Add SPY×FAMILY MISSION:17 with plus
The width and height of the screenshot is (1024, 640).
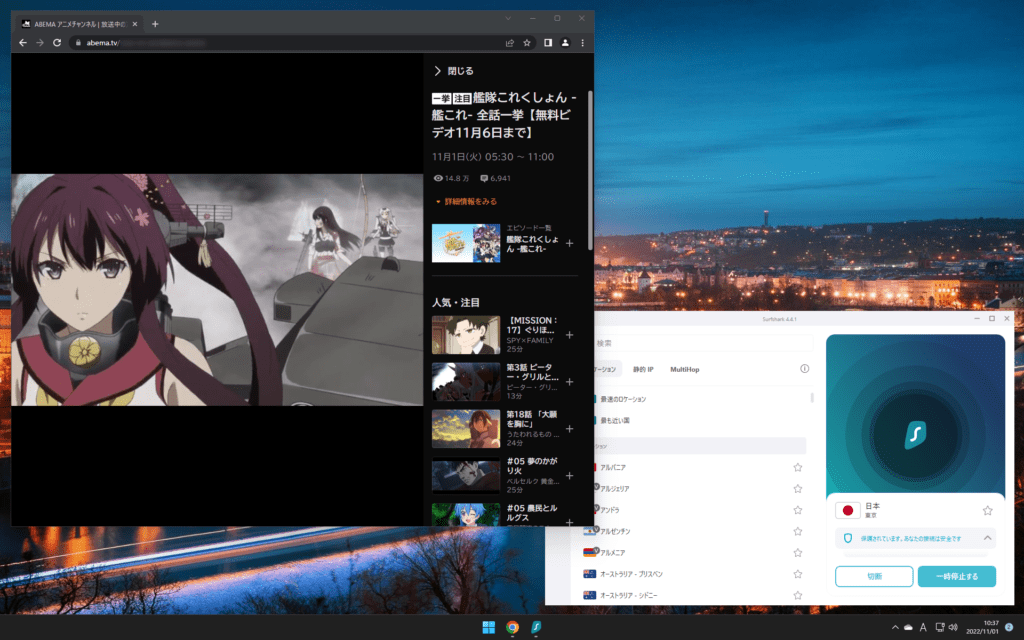coord(569,335)
